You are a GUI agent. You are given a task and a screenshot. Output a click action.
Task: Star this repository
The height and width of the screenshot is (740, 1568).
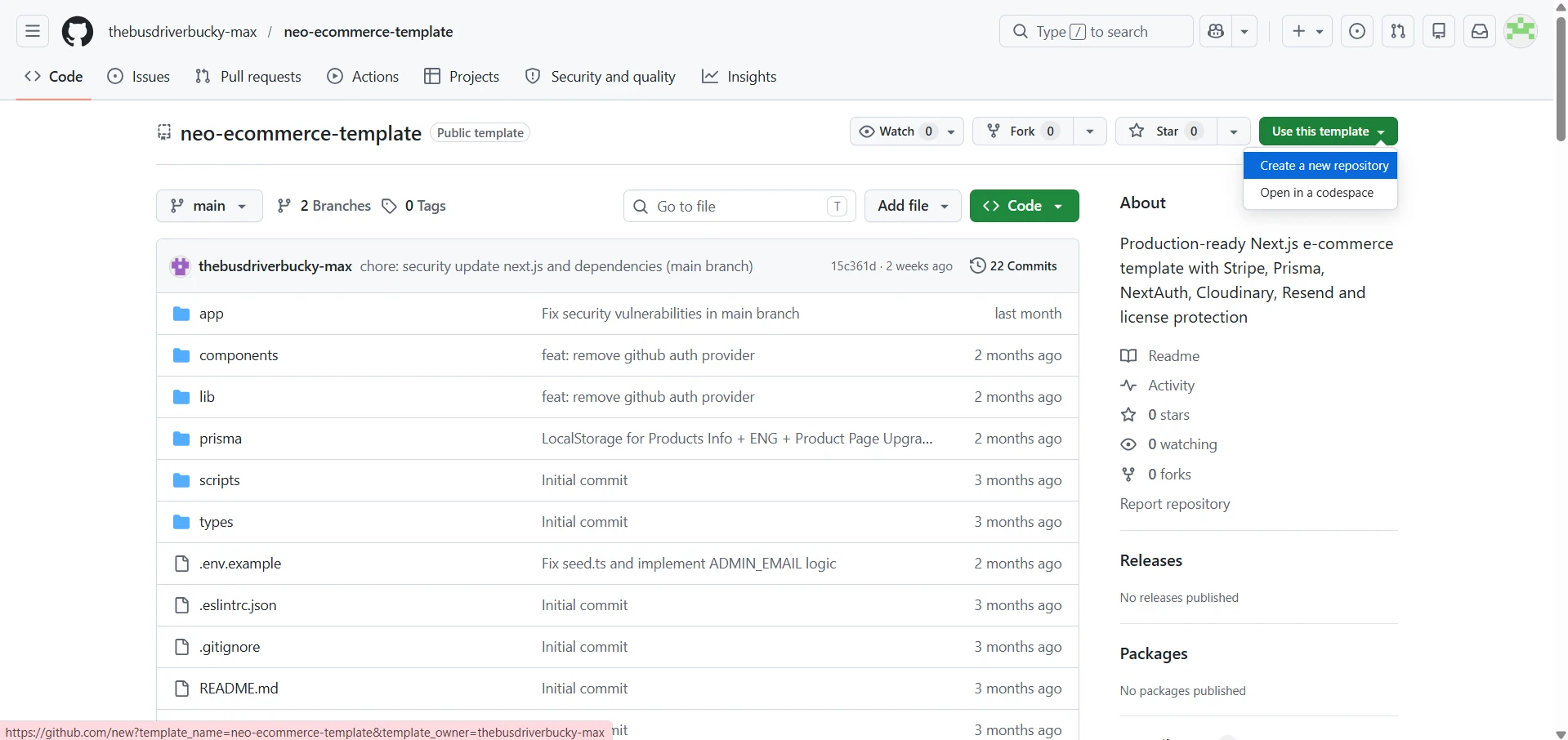[x=1166, y=132]
